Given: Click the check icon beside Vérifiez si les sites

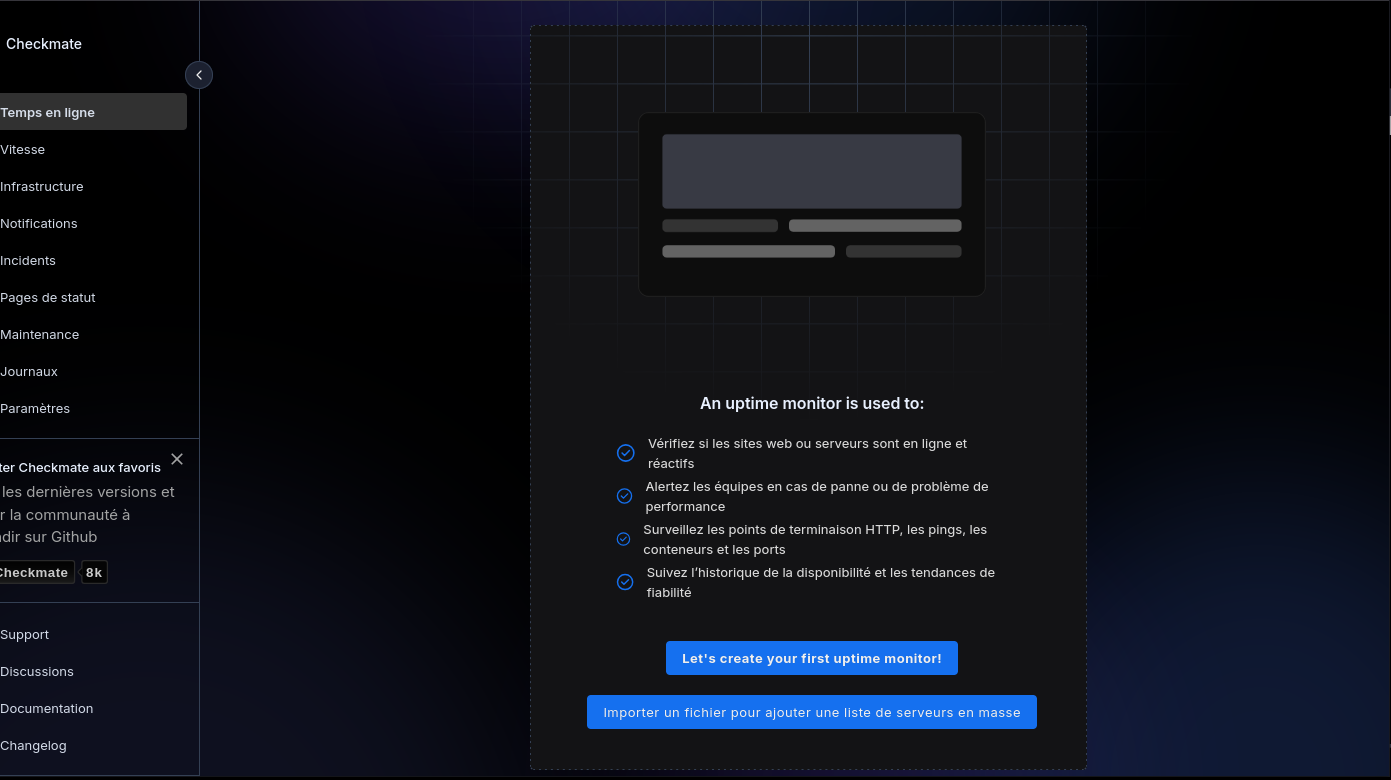Looking at the screenshot, I should pyautogui.click(x=626, y=453).
